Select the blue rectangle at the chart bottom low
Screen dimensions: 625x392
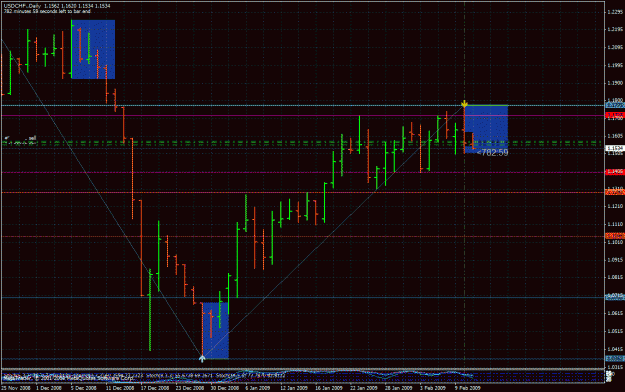pyautogui.click(x=216, y=331)
